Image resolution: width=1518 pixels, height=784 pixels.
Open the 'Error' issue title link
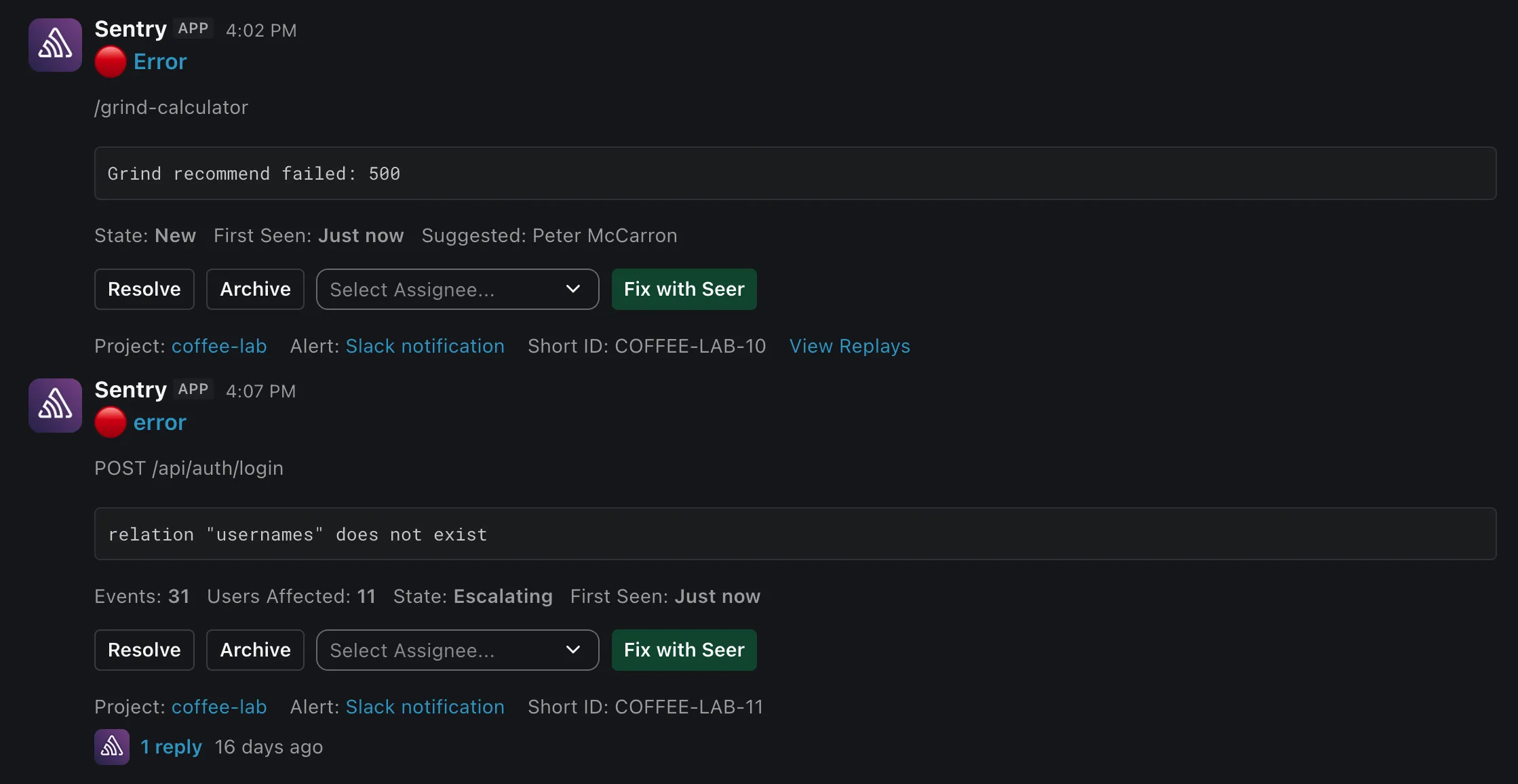pos(160,62)
